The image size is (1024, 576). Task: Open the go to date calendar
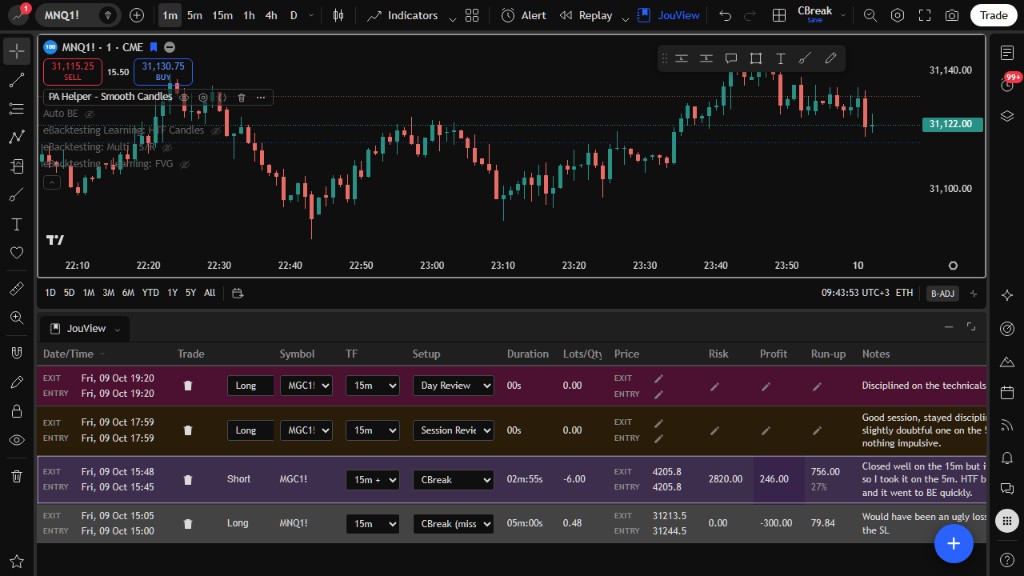pos(238,293)
